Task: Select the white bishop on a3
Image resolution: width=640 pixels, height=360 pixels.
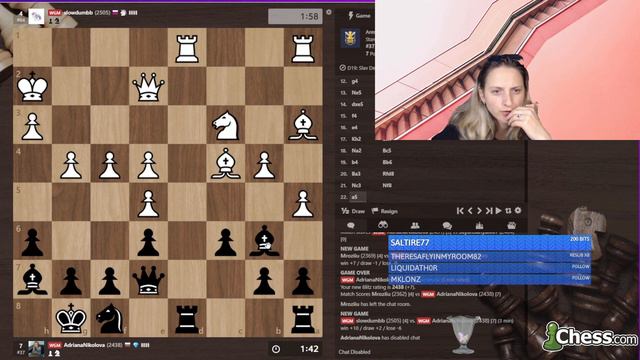Action: [x=303, y=125]
